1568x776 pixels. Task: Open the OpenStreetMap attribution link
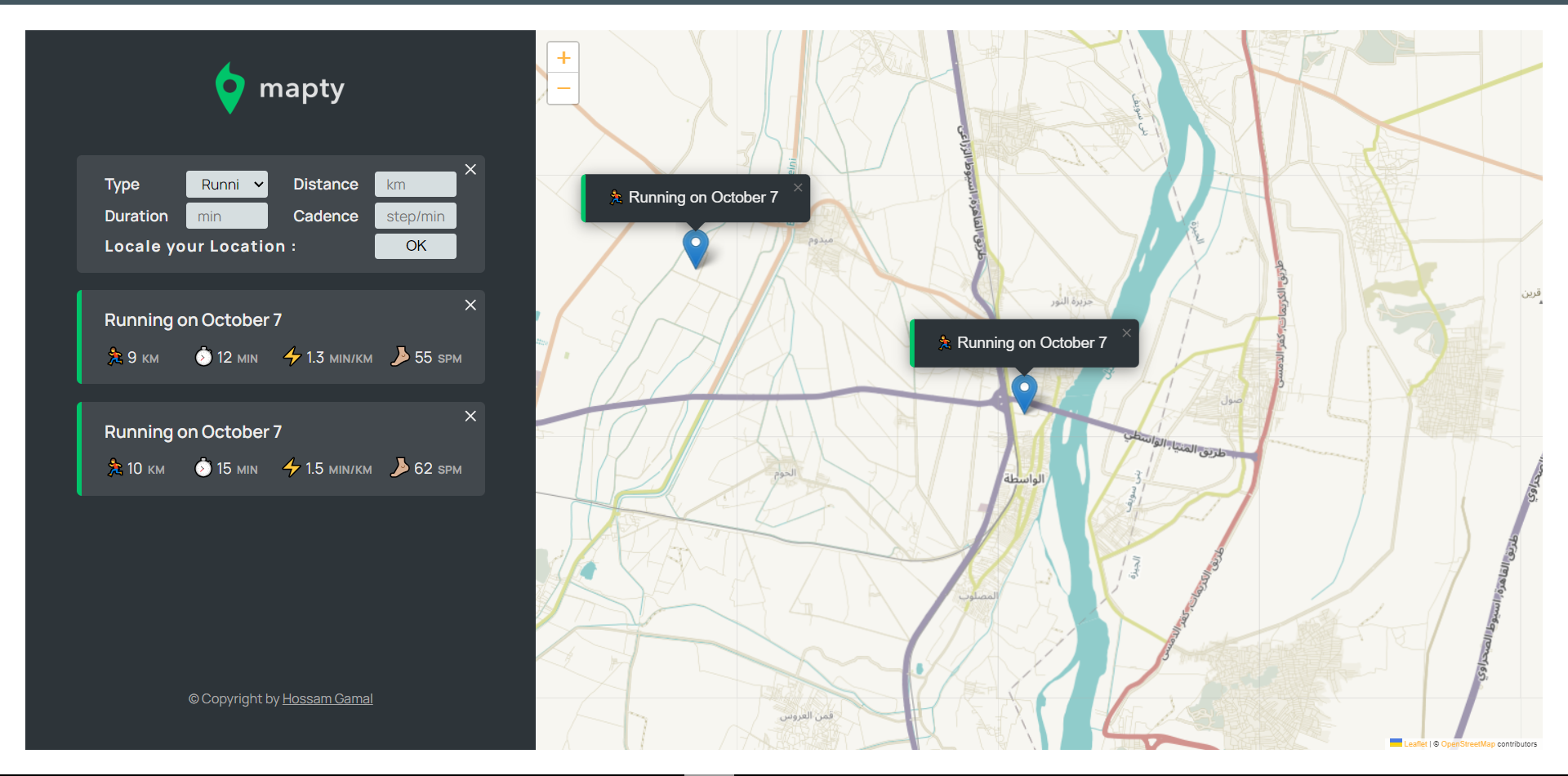coord(1468,744)
